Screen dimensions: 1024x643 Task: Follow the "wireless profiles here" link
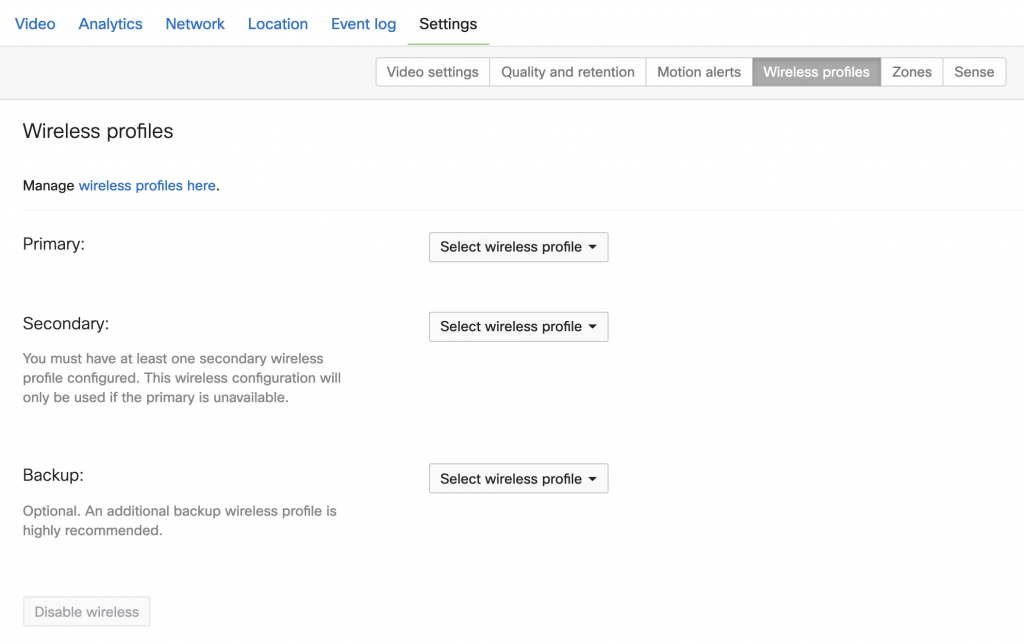[147, 185]
